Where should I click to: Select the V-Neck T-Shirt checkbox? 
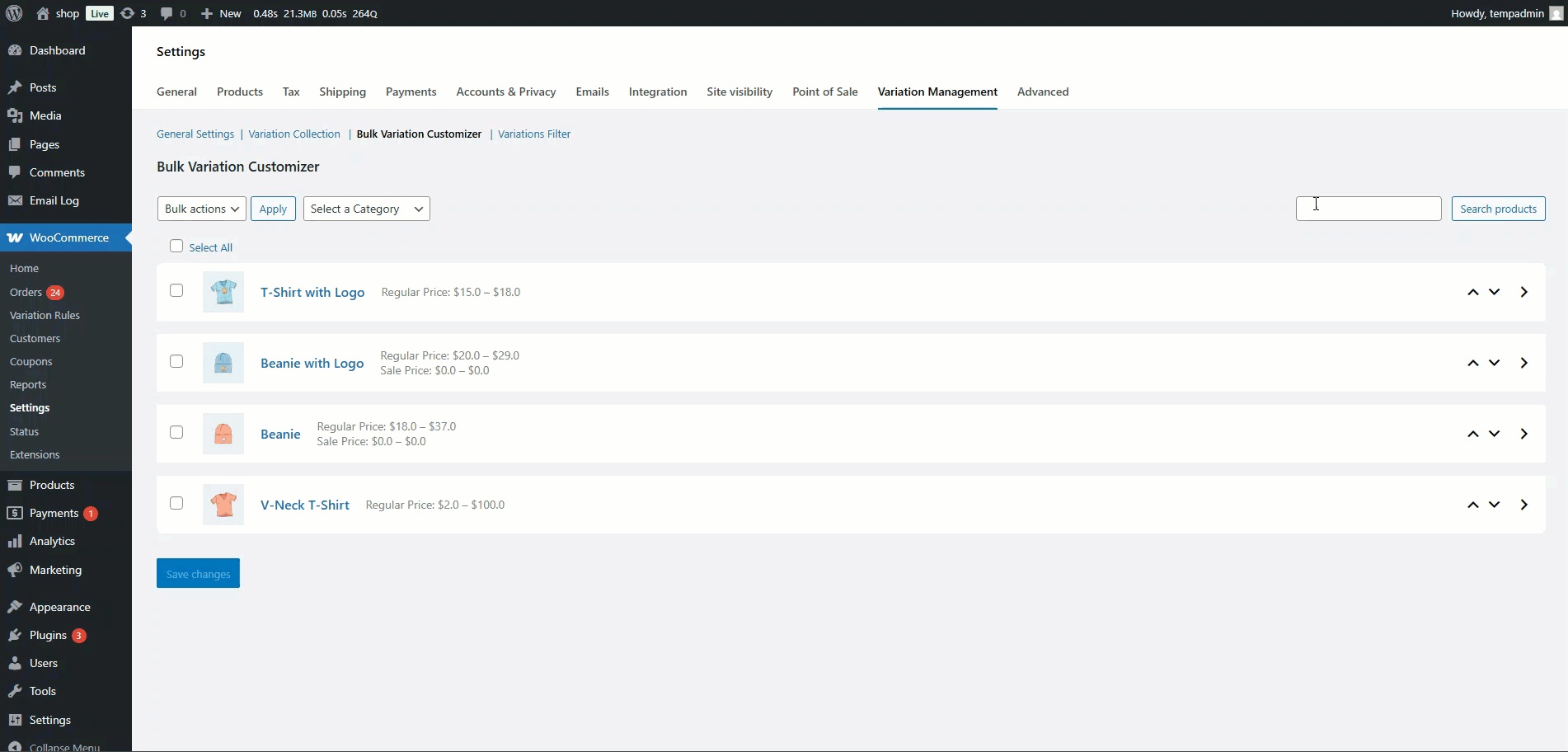point(176,503)
